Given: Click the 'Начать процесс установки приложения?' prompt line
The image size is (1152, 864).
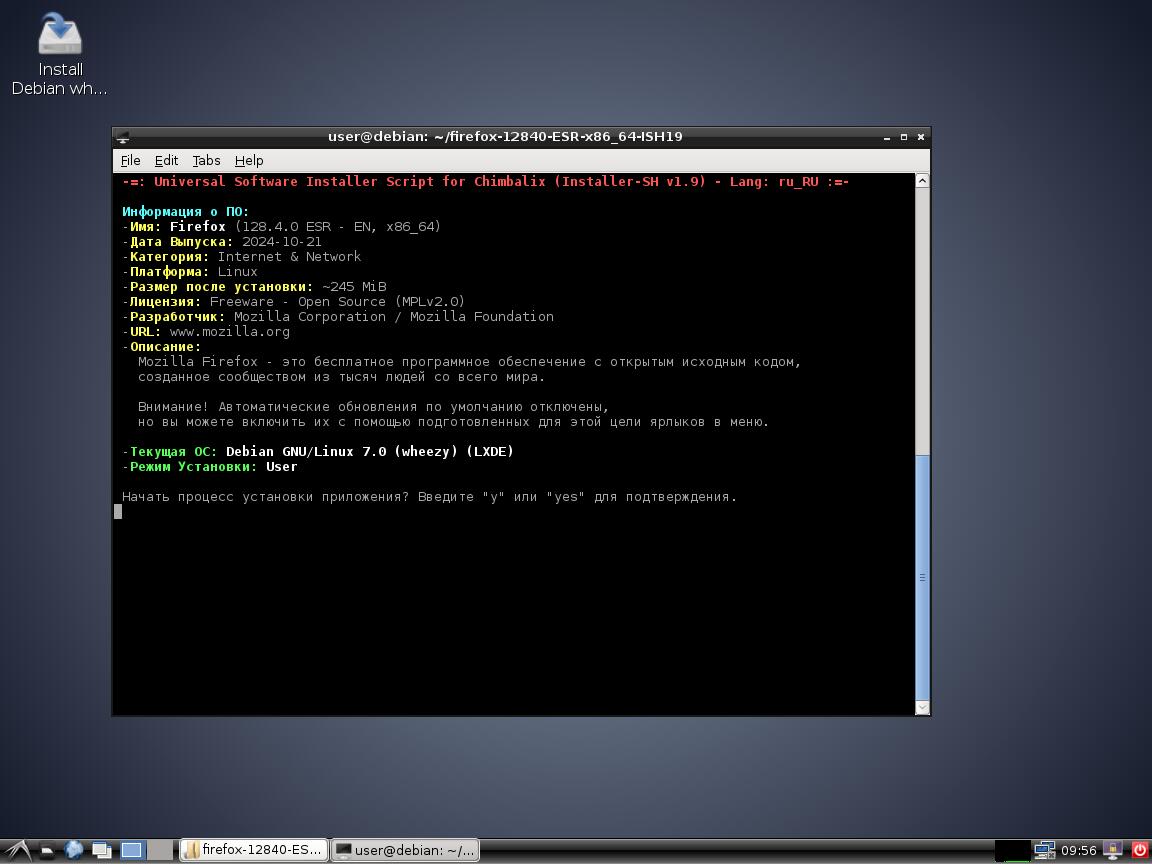Looking at the screenshot, I should (429, 497).
